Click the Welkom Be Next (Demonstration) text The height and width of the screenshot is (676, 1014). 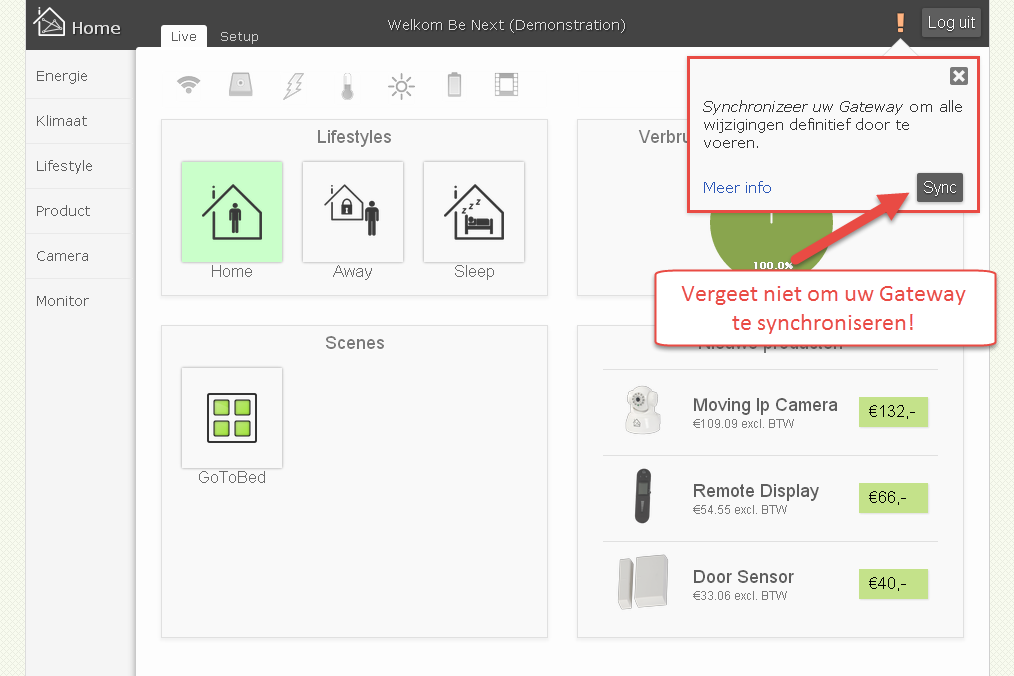[506, 25]
